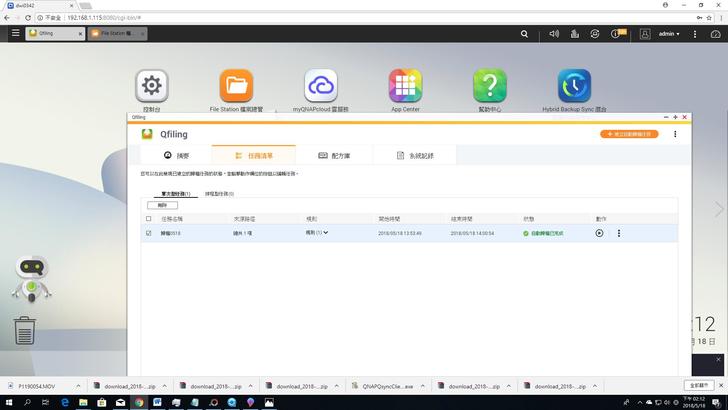Tick the checkbox for the filing task row

tap(149, 233)
